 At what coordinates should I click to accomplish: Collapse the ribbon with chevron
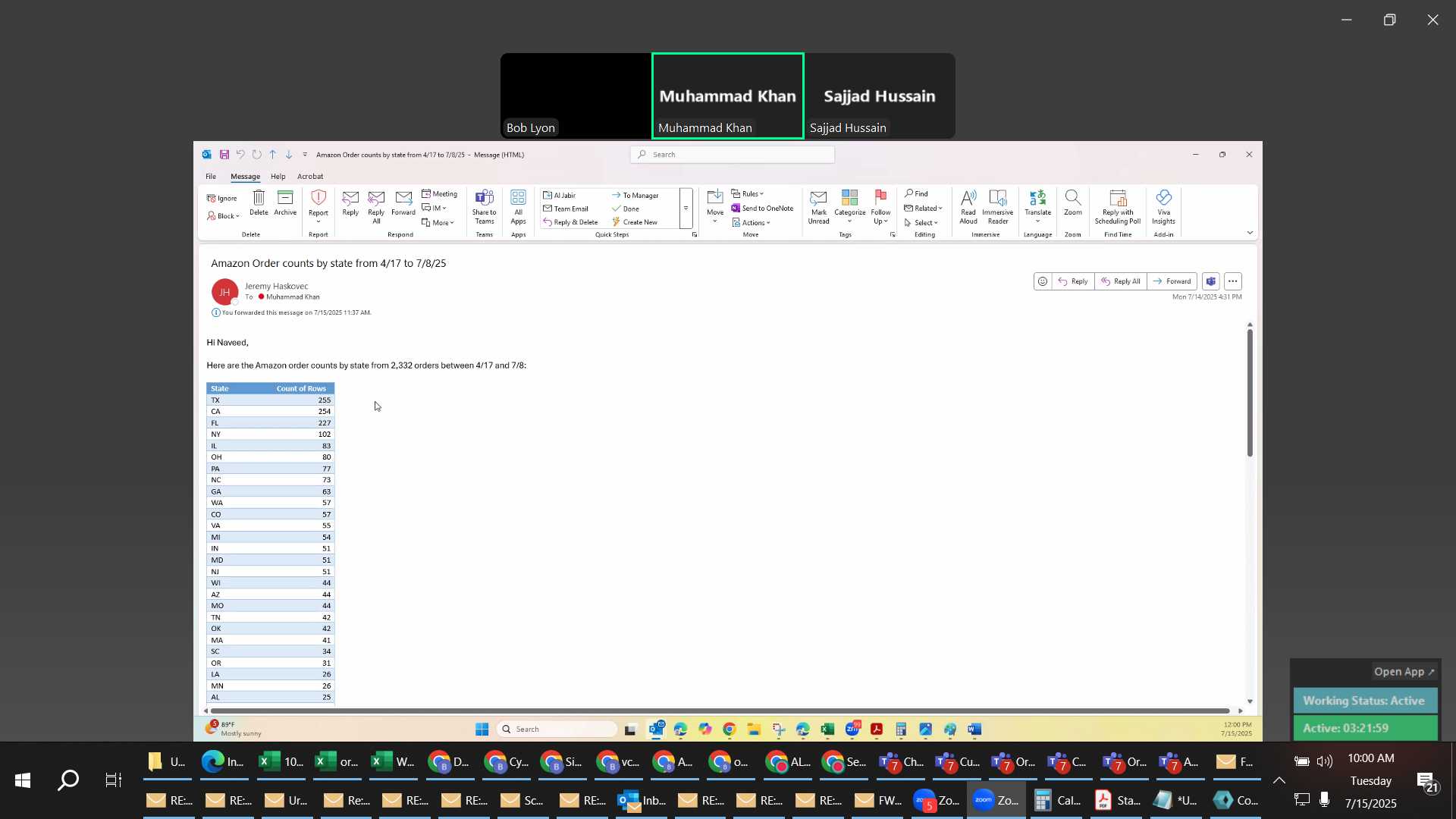pyautogui.click(x=1250, y=233)
